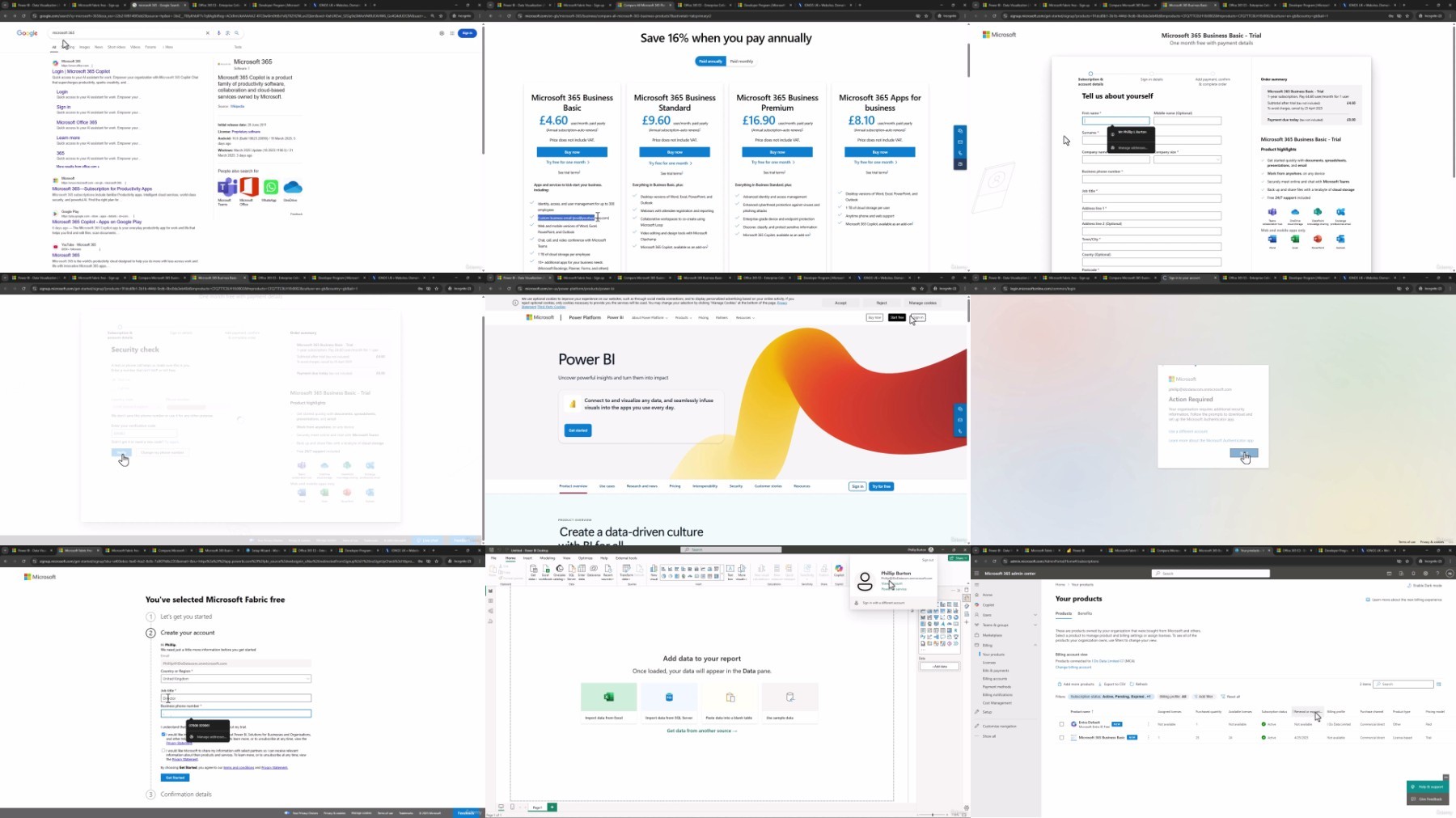The image size is (1456, 818).
Task: Click Get data icon in Power BI Desktop ribbon
Action: [533, 570]
